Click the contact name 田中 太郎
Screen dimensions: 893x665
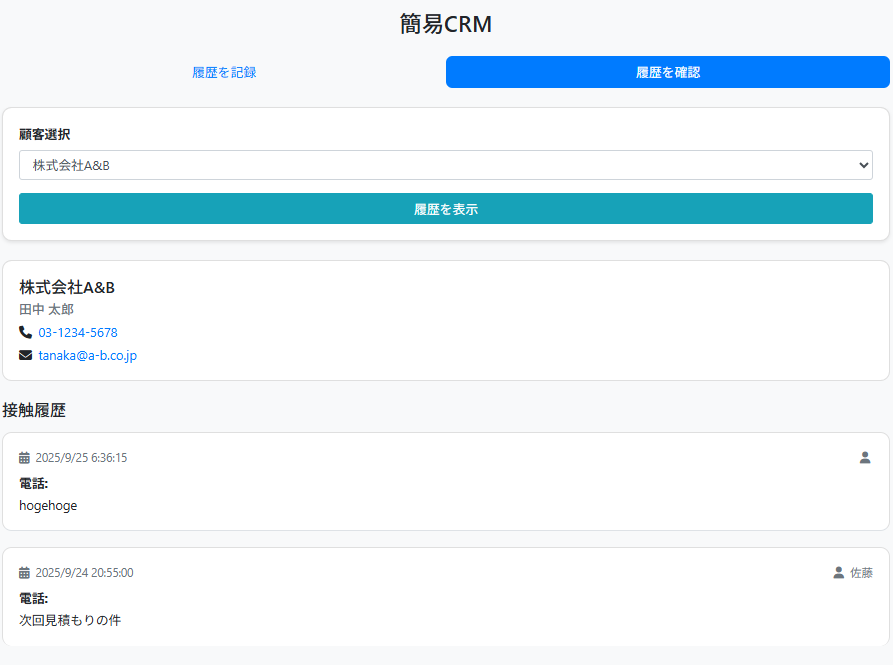coord(46,310)
